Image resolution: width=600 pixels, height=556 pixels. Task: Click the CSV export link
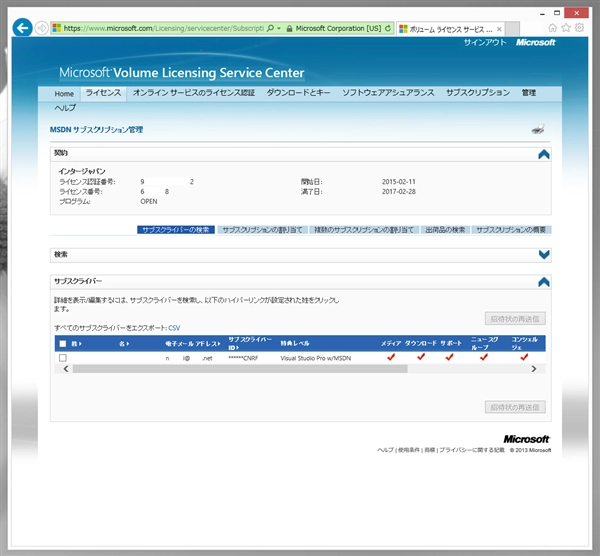tap(174, 328)
